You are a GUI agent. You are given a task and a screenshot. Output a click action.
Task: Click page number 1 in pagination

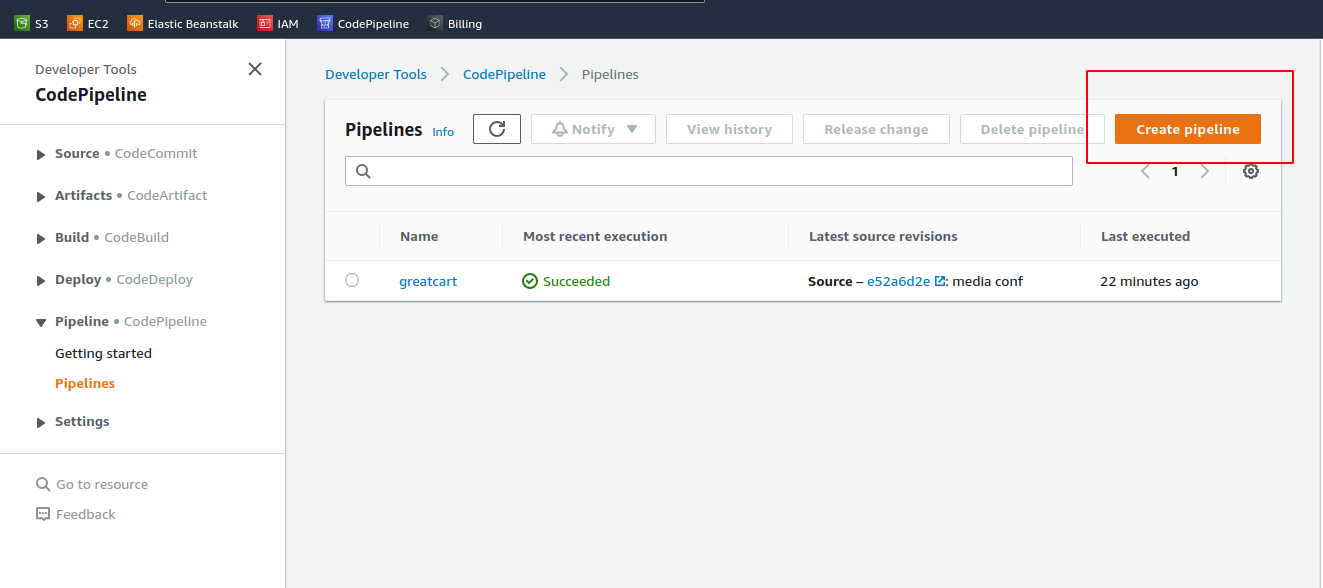pos(1175,171)
